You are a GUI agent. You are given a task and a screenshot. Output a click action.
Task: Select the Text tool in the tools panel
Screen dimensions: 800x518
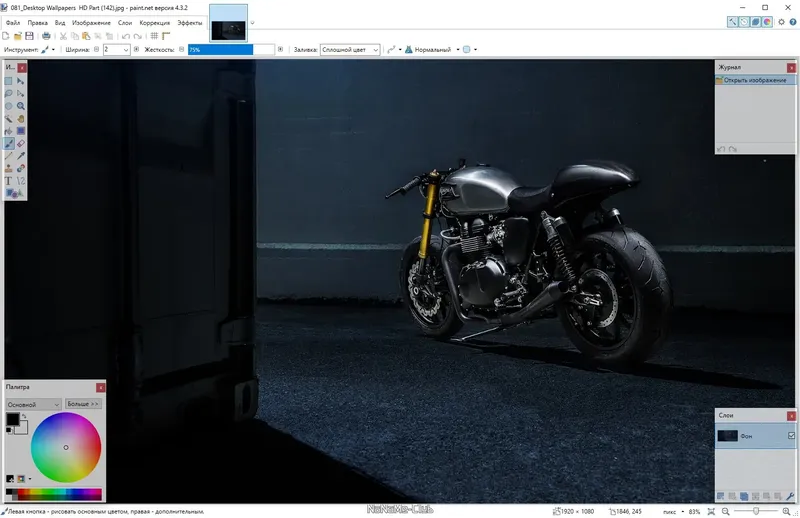(x=9, y=181)
